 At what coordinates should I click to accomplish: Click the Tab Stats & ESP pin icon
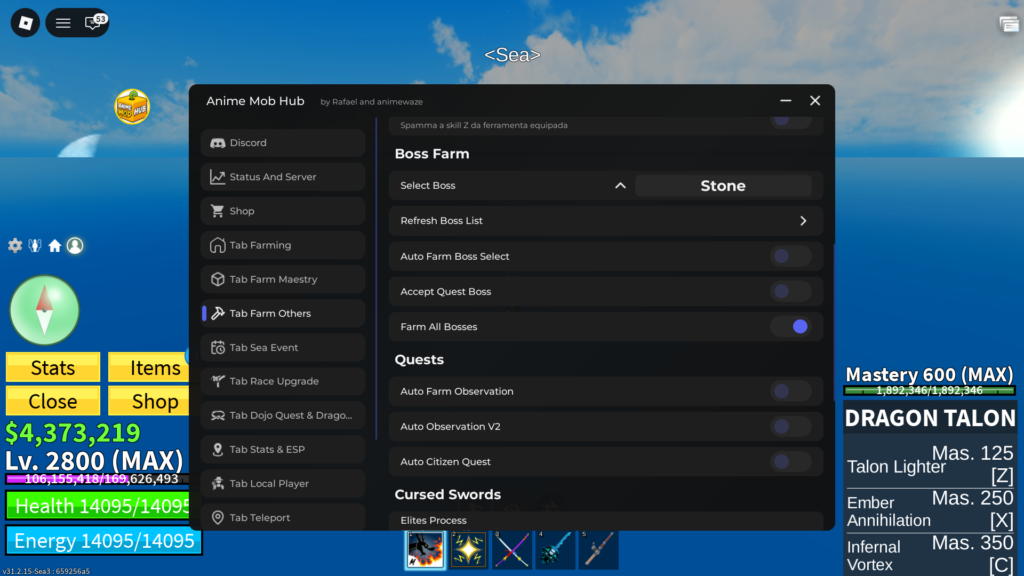tap(217, 449)
